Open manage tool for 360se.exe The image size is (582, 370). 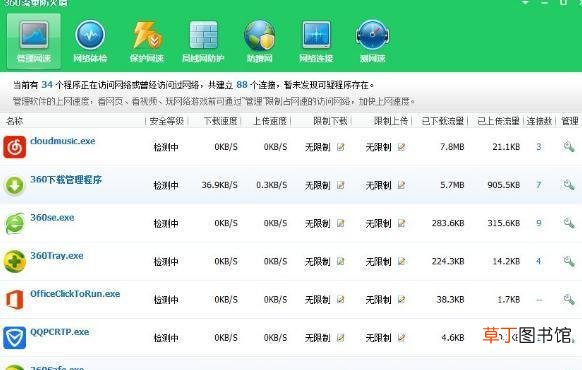(x=569, y=223)
